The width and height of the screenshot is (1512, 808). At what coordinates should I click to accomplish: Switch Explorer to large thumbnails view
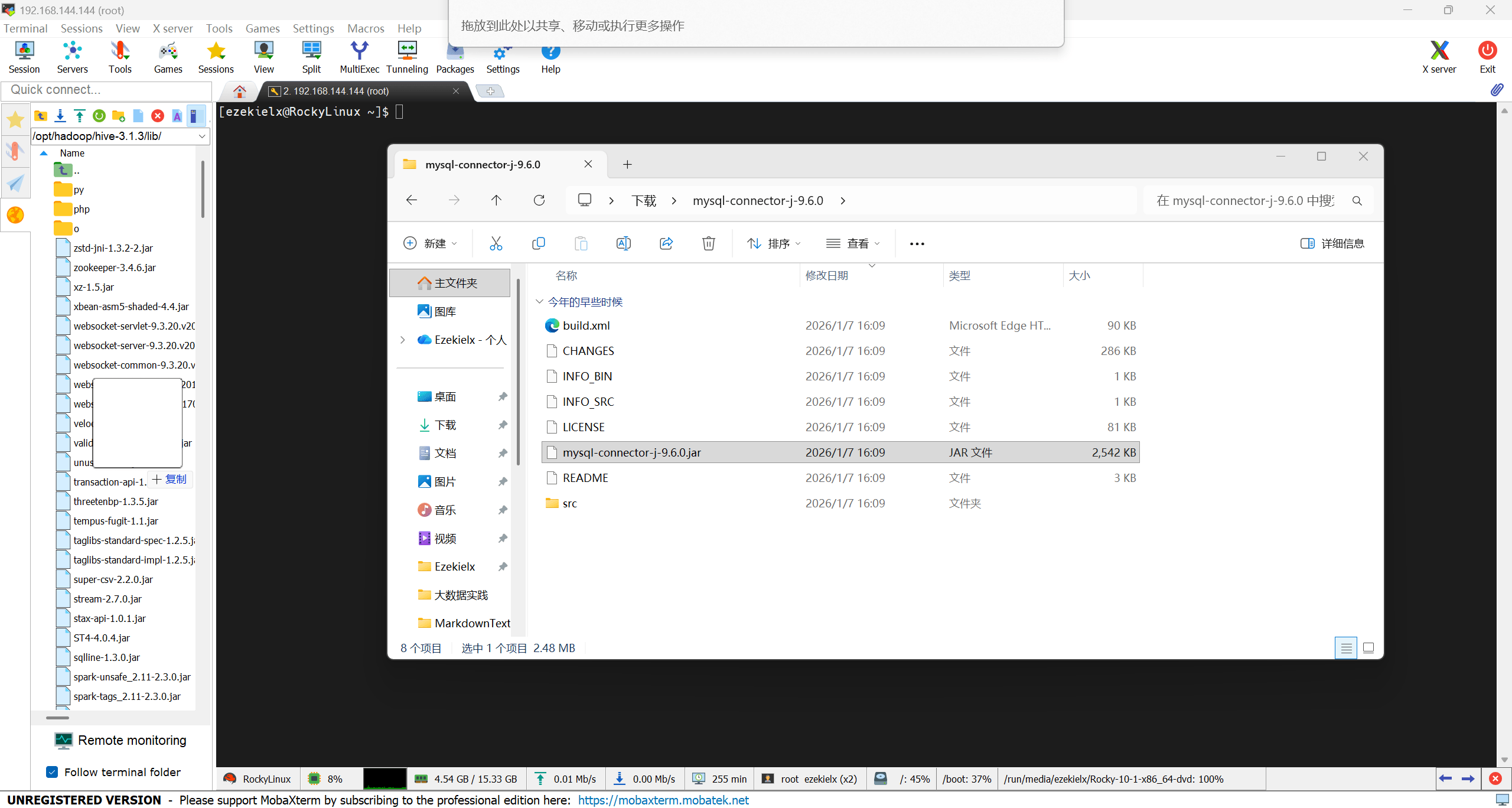1368,648
